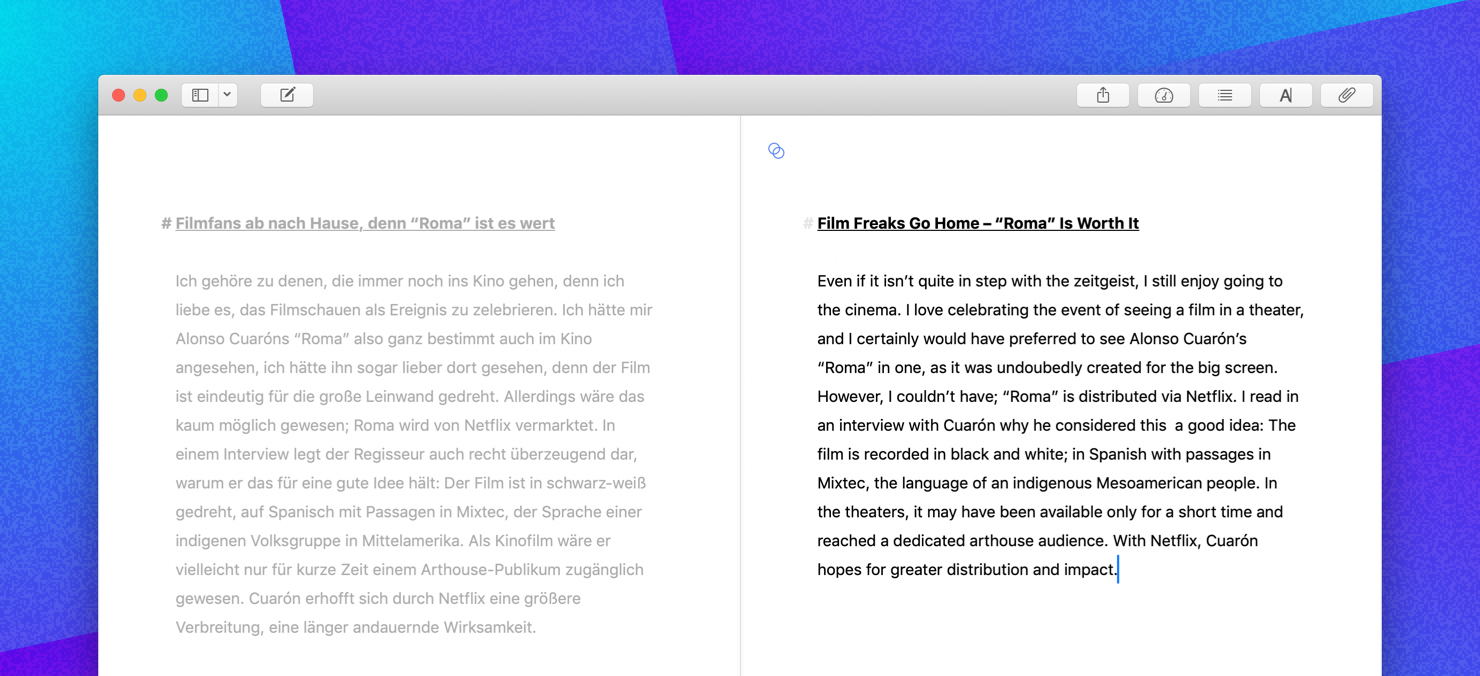
Task: Open the outline navigation list icon
Action: pyautogui.click(x=1225, y=95)
